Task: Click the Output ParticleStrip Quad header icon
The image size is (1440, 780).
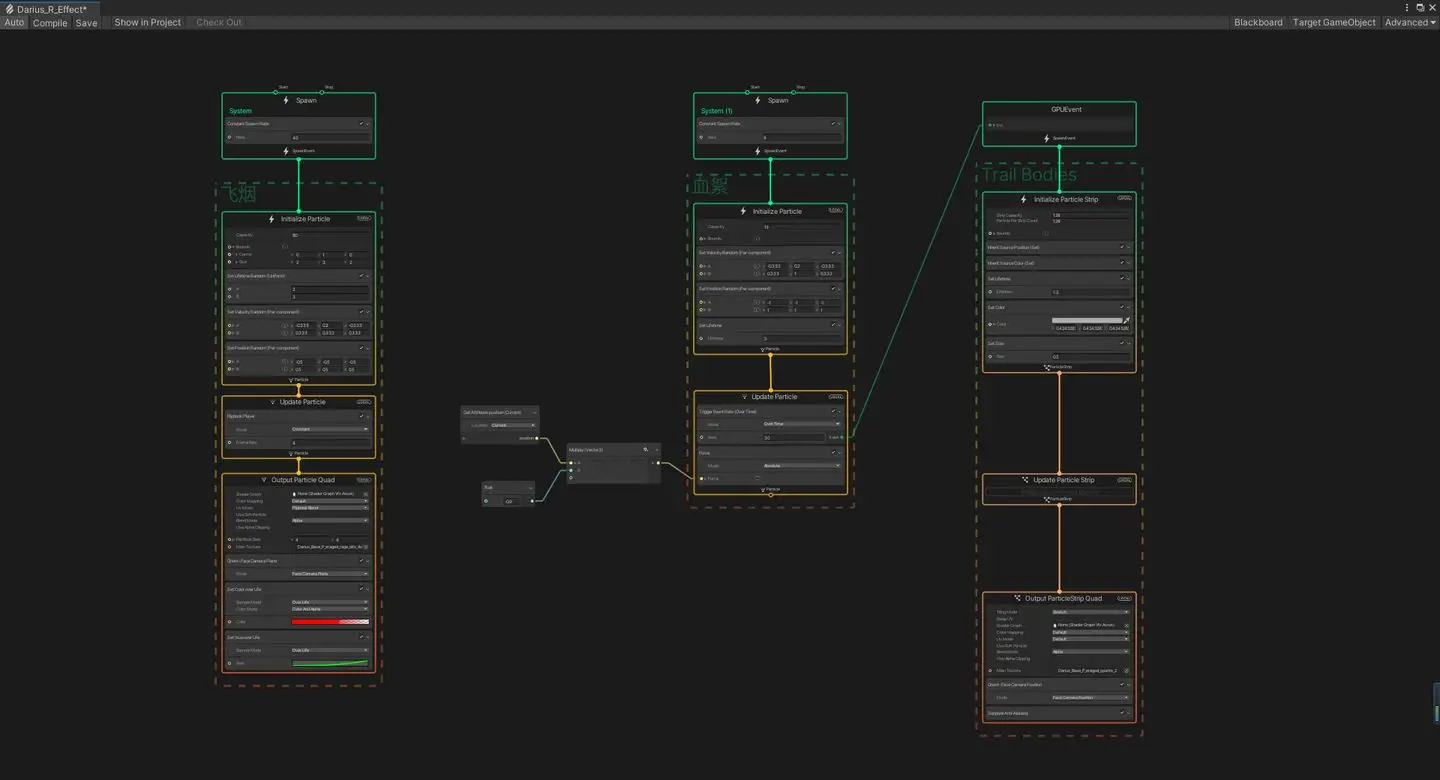Action: 1016,598
